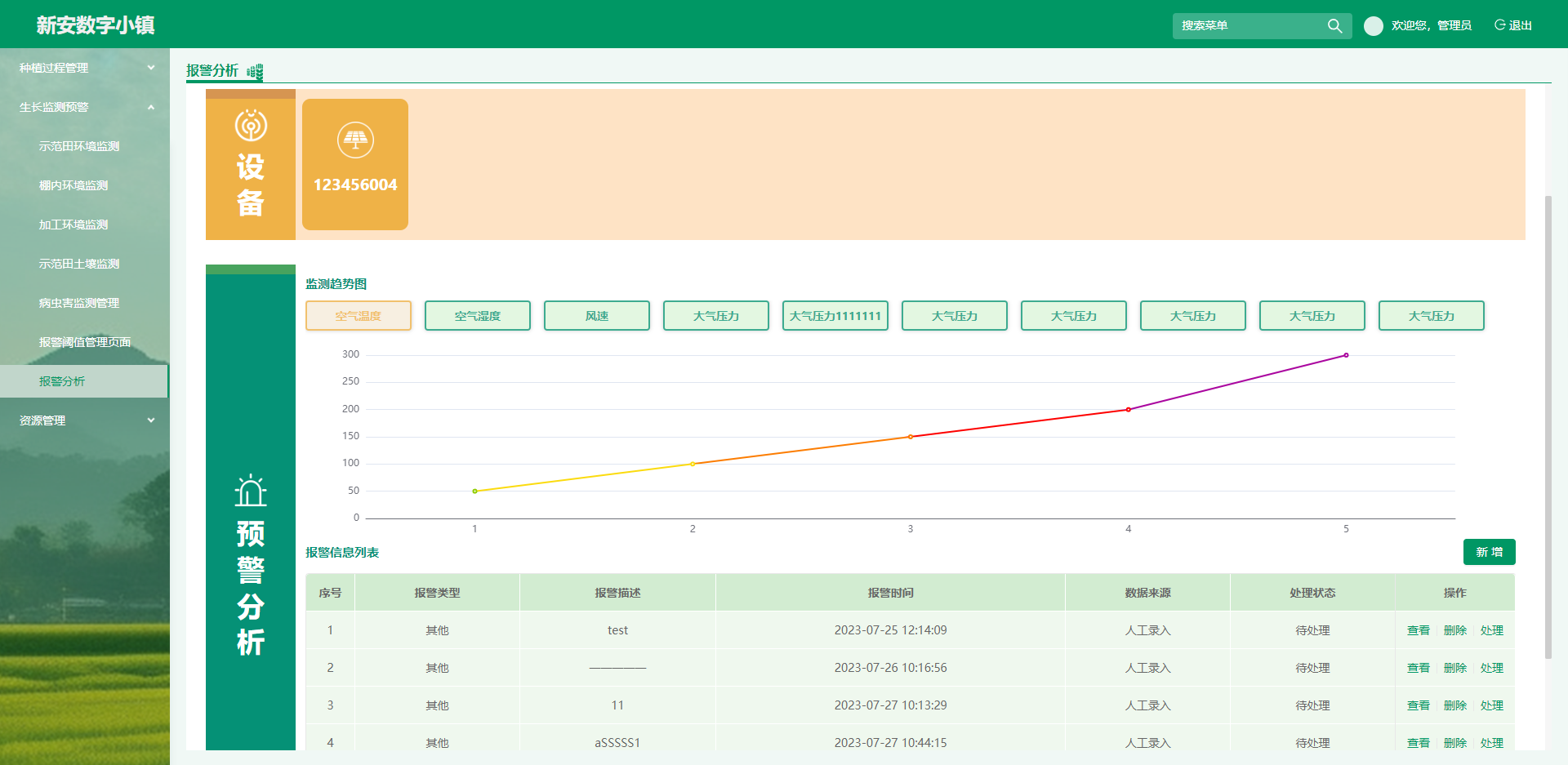
Task: Click 处理 for row 2023-07-26 10:16:56
Action: click(x=1492, y=668)
